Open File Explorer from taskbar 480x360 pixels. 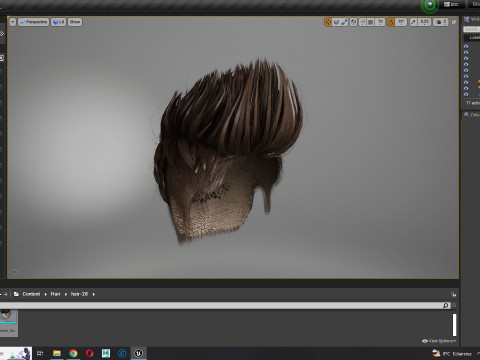pos(57,353)
